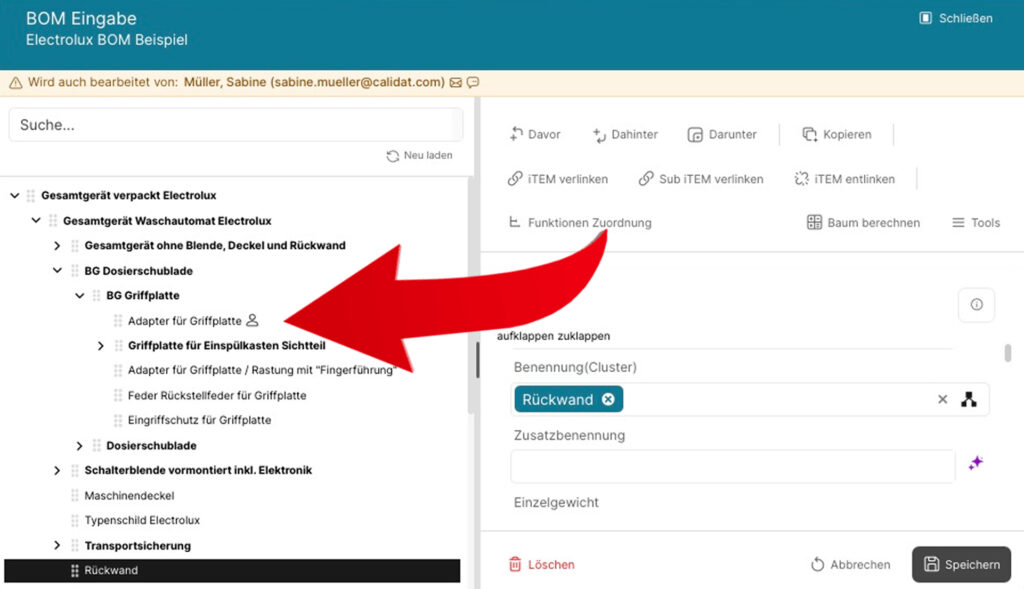Clear the Benennung field with the X
Image resolution: width=1024 pixels, height=589 pixels.
(x=942, y=400)
